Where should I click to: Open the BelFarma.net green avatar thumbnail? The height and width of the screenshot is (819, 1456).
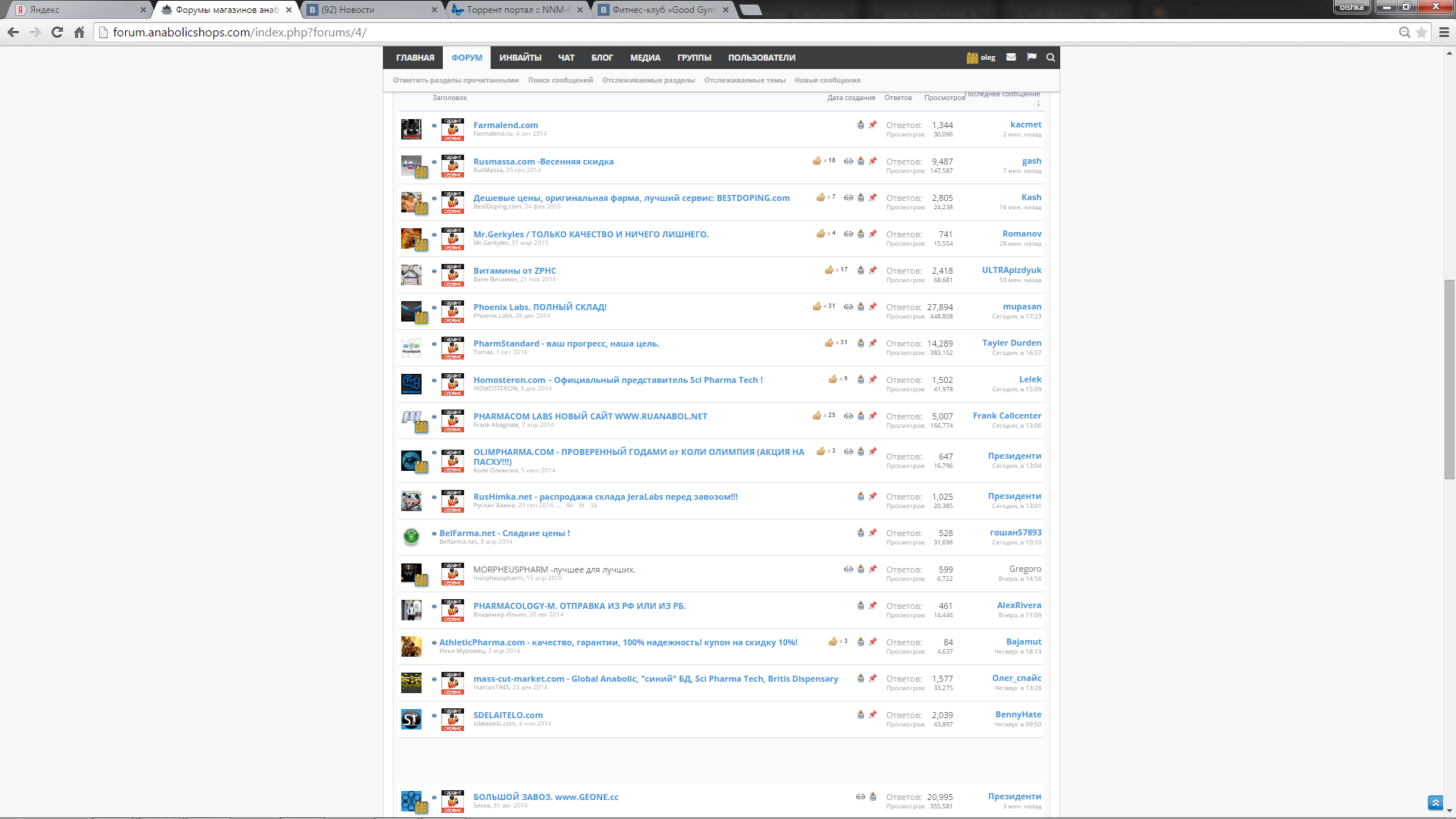point(411,537)
